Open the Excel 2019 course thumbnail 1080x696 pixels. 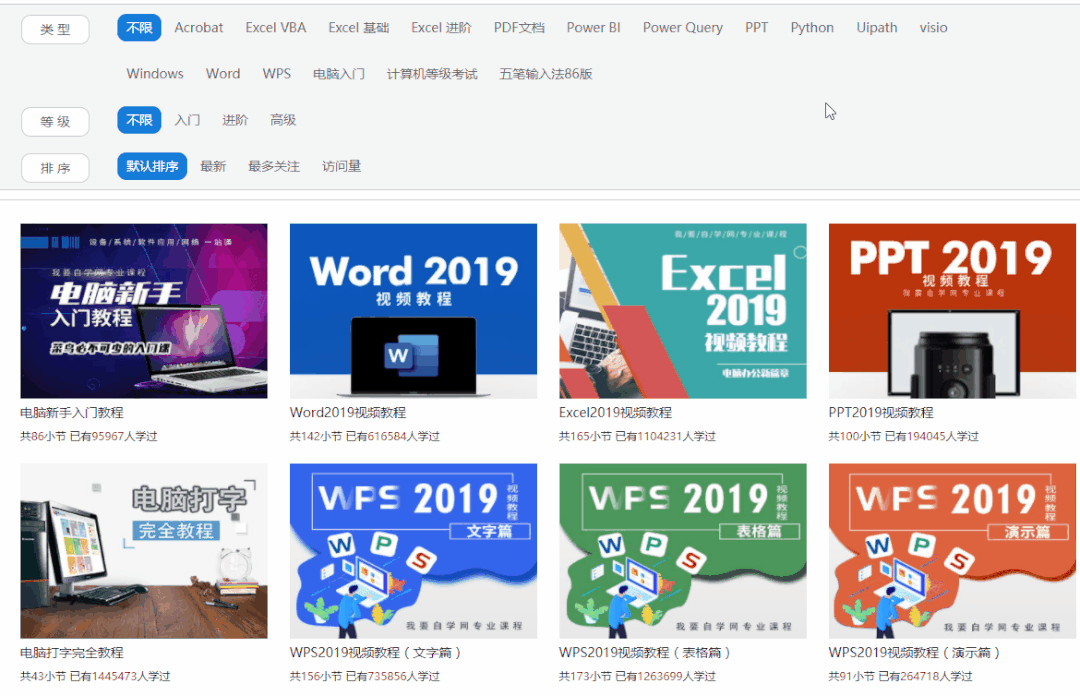pyautogui.click(x=683, y=311)
